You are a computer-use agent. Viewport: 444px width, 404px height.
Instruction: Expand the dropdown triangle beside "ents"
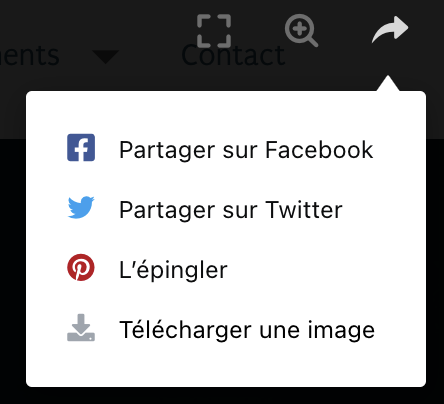[x=105, y=57]
